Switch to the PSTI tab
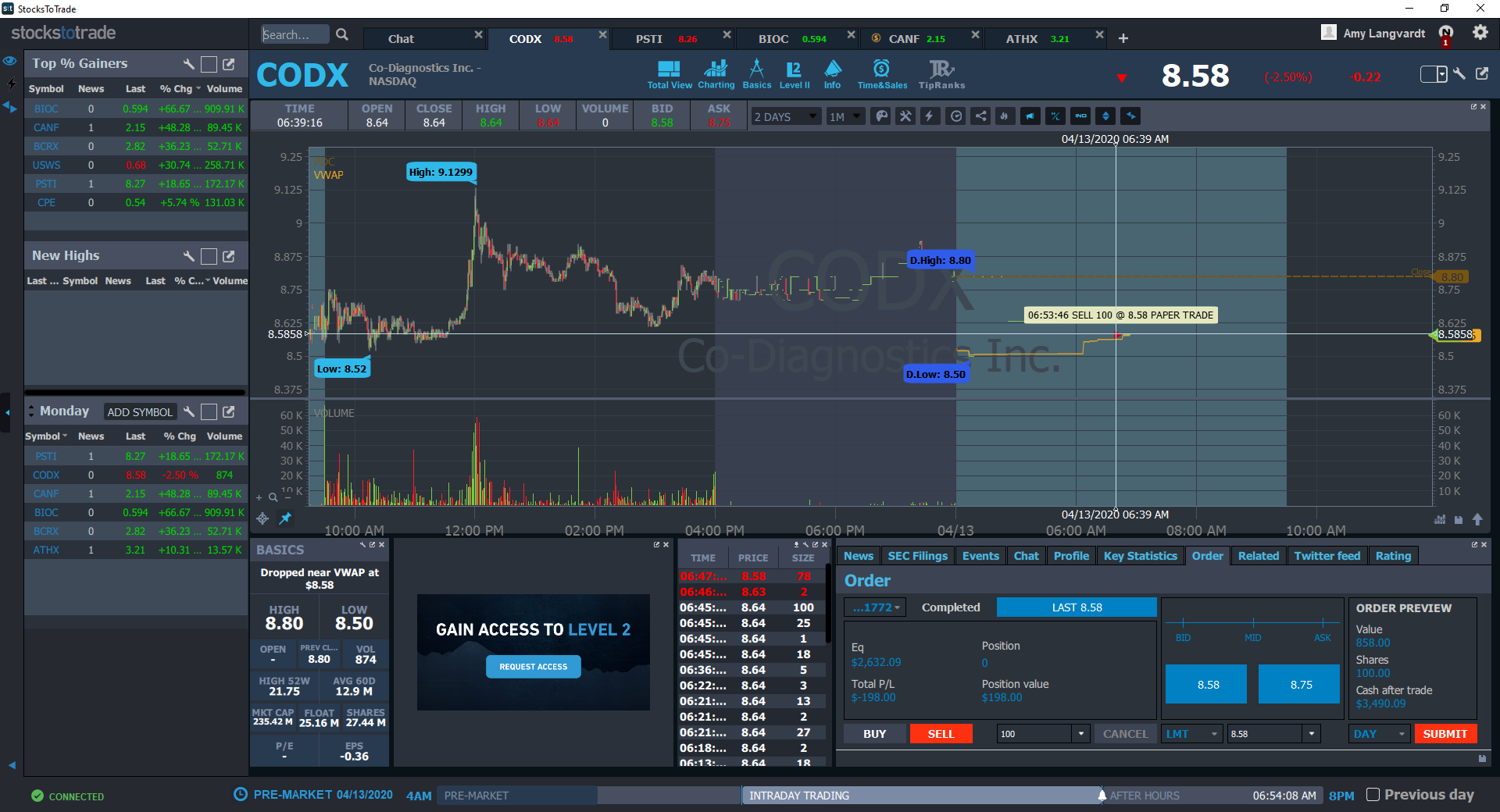The width and height of the screenshot is (1500, 812). click(673, 38)
